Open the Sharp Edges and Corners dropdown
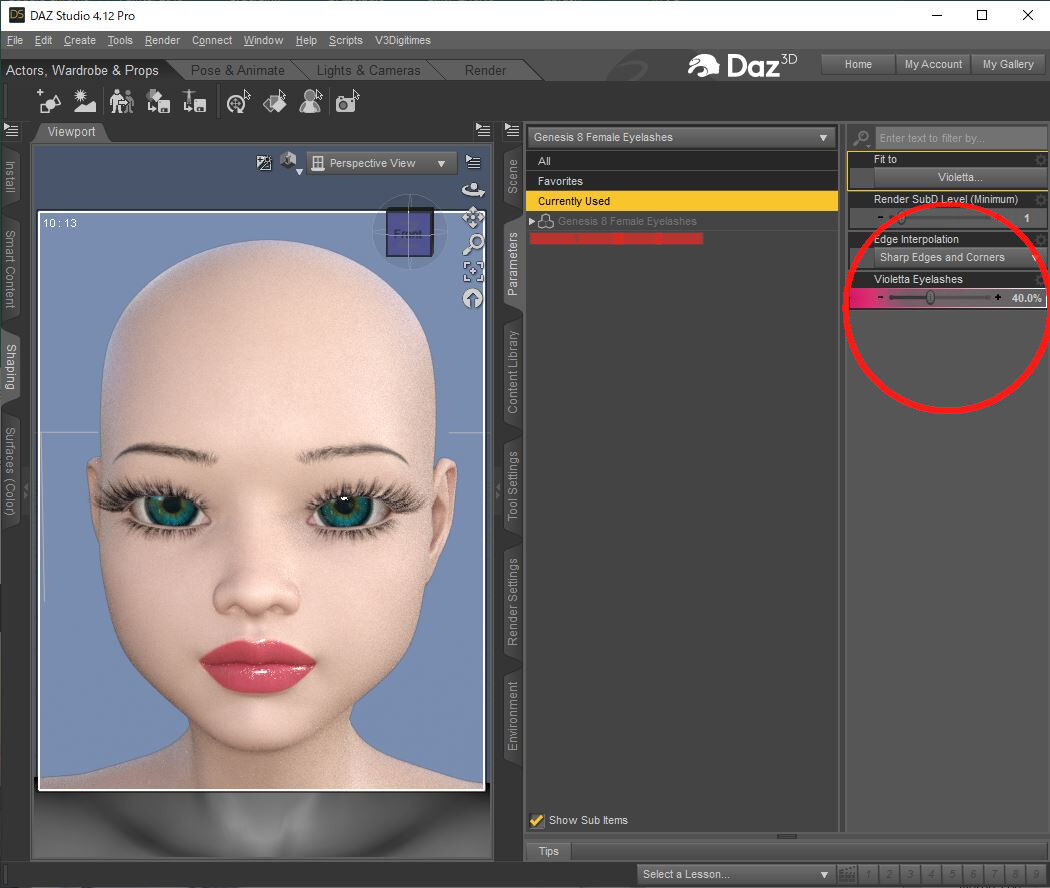 [x=958, y=257]
